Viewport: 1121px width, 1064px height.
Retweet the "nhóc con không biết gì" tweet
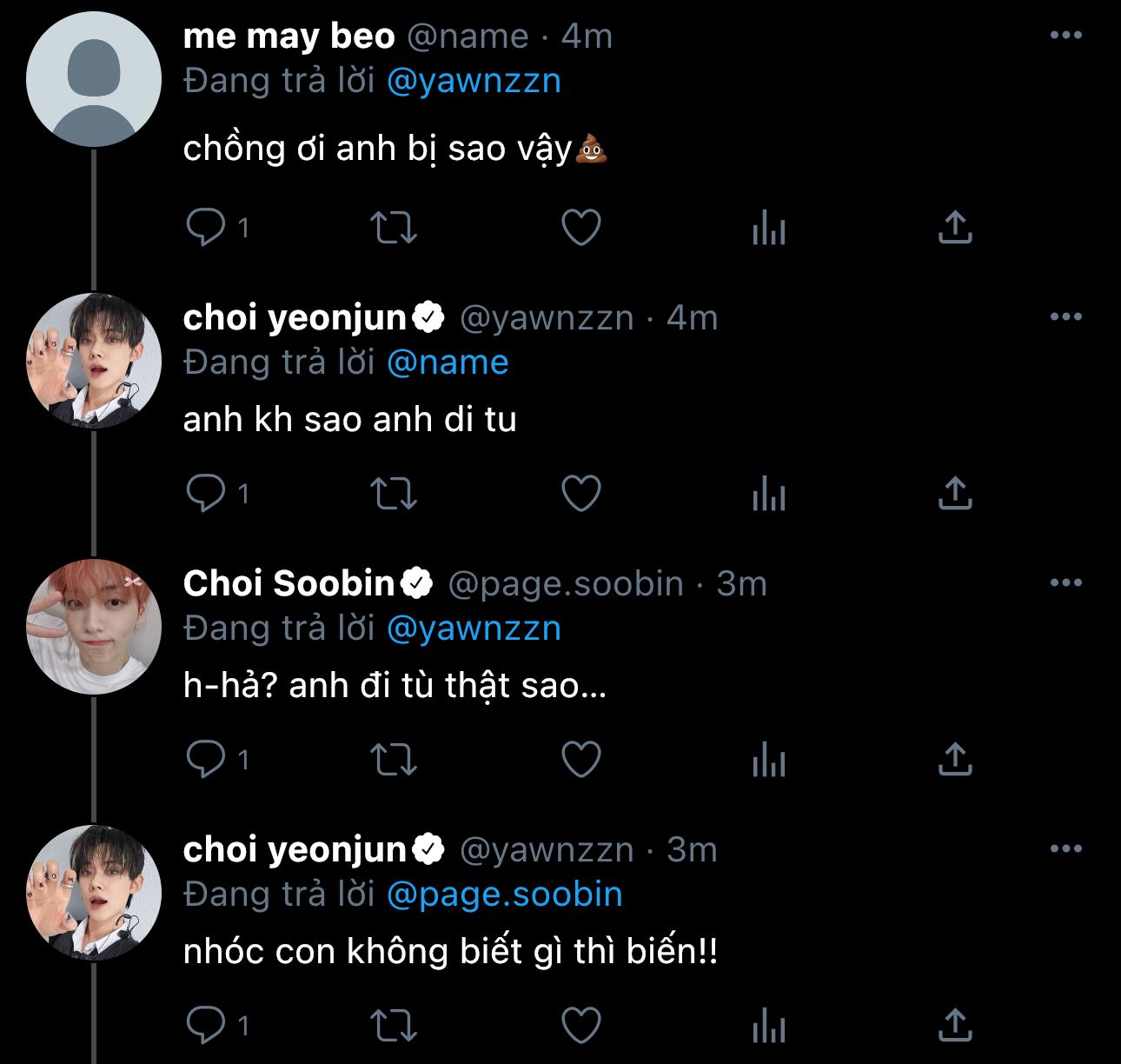(x=394, y=1026)
